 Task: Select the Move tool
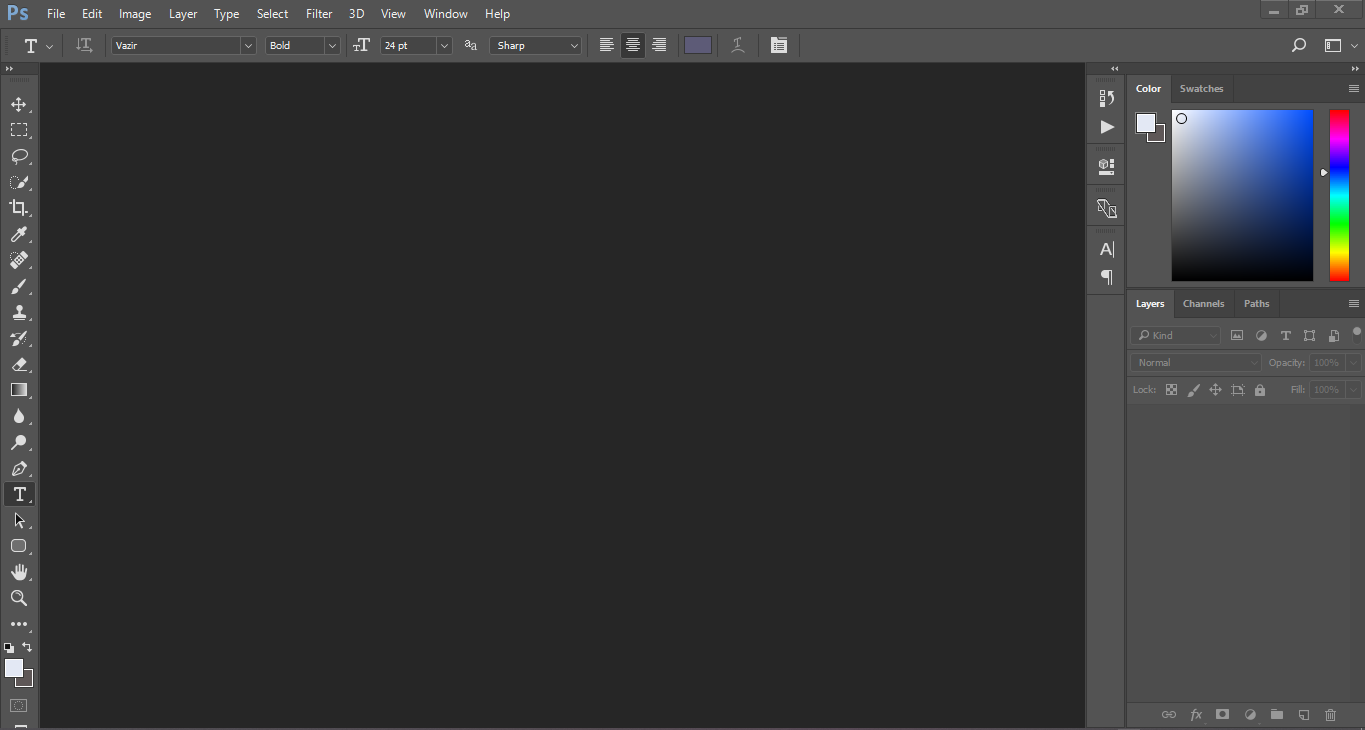[18, 104]
